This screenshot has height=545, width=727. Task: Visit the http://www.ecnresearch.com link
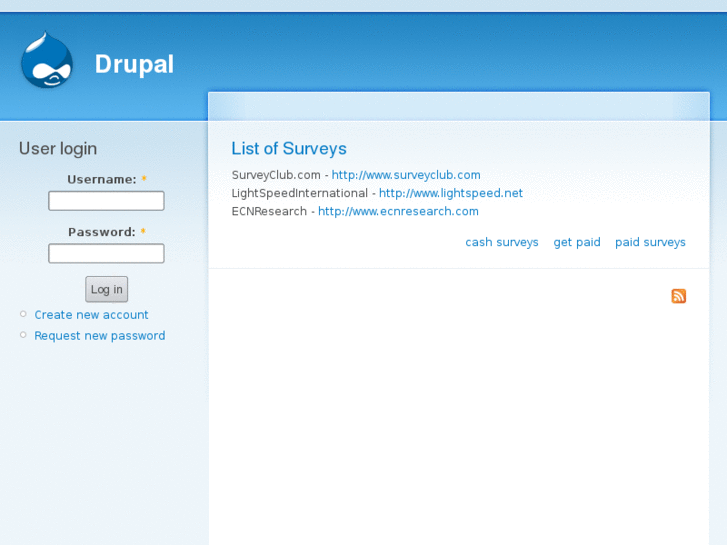(398, 211)
